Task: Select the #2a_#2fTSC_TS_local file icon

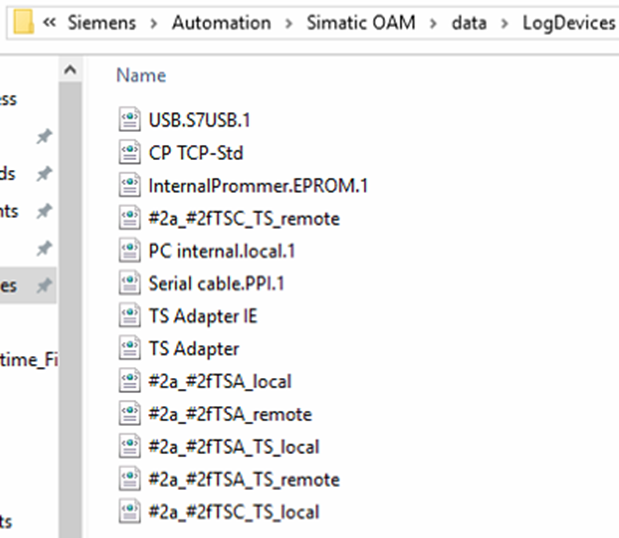Action: click(129, 512)
